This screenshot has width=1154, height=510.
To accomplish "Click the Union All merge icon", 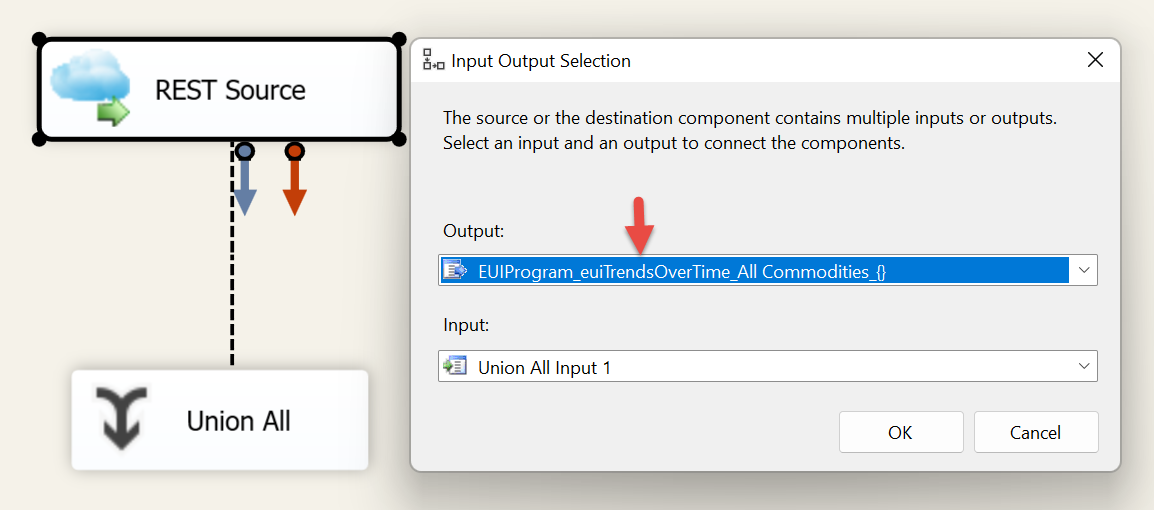I will pyautogui.click(x=121, y=418).
